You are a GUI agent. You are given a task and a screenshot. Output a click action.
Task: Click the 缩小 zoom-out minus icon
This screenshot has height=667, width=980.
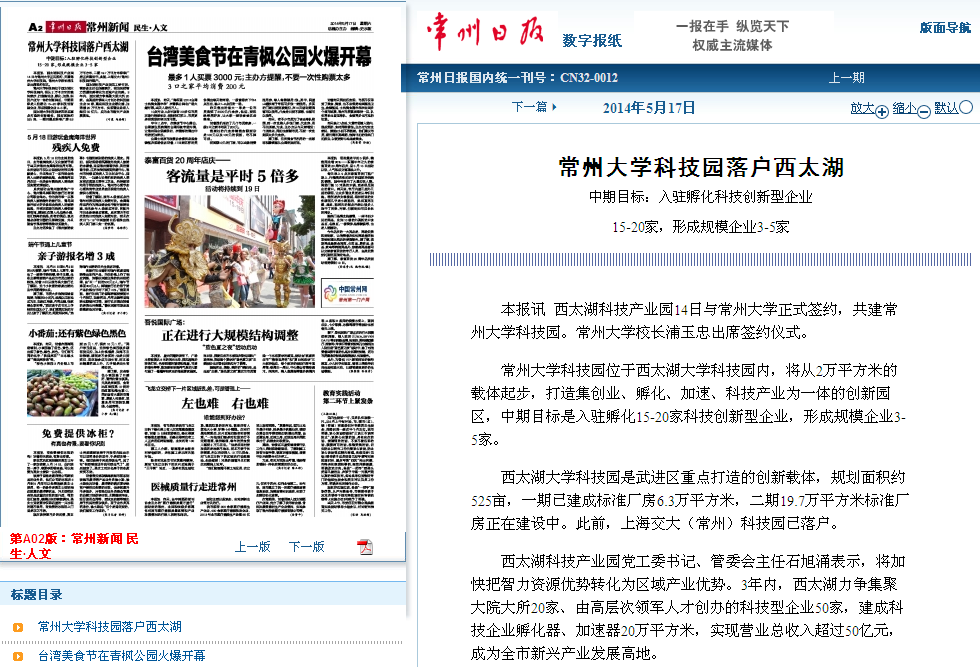pyautogui.click(x=924, y=111)
